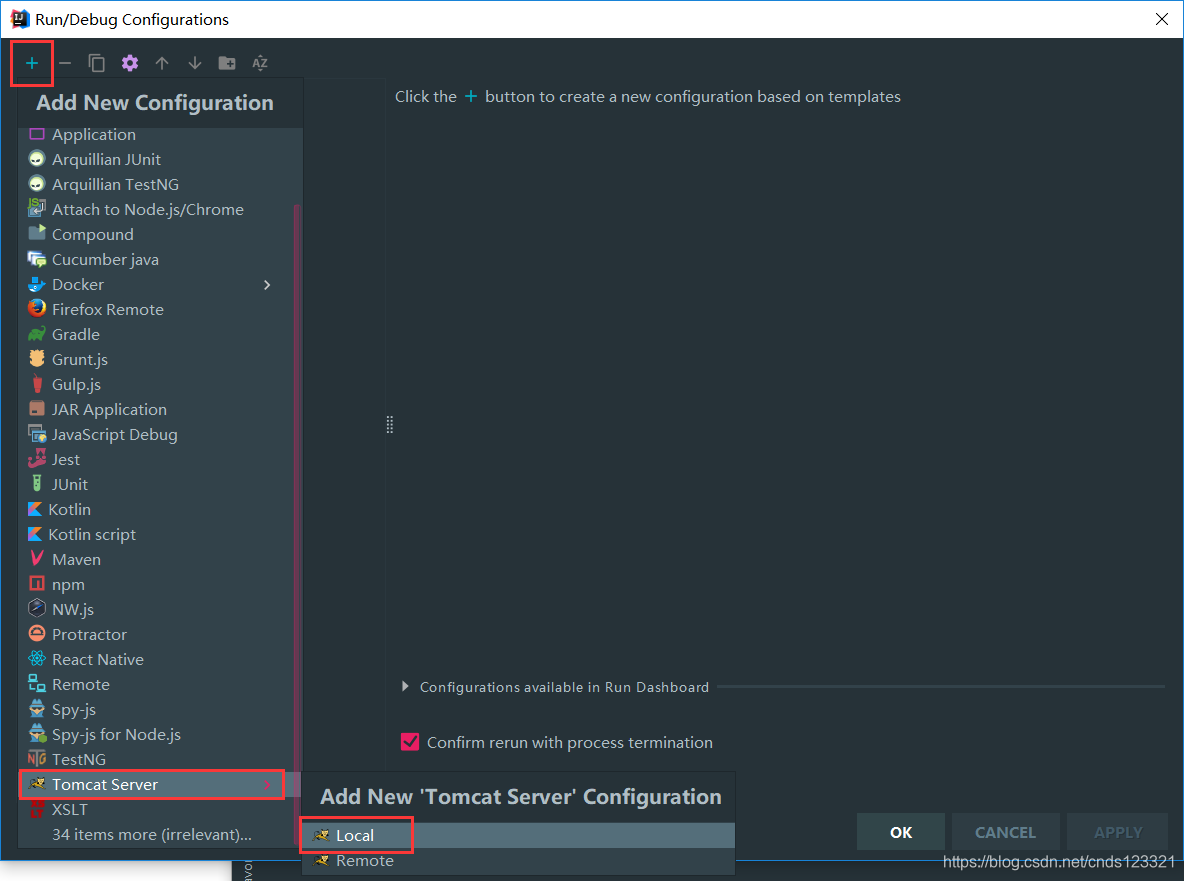Screen dimensions: 1184x881
Task: Click the plus Add New Configuration button
Action: [32, 63]
